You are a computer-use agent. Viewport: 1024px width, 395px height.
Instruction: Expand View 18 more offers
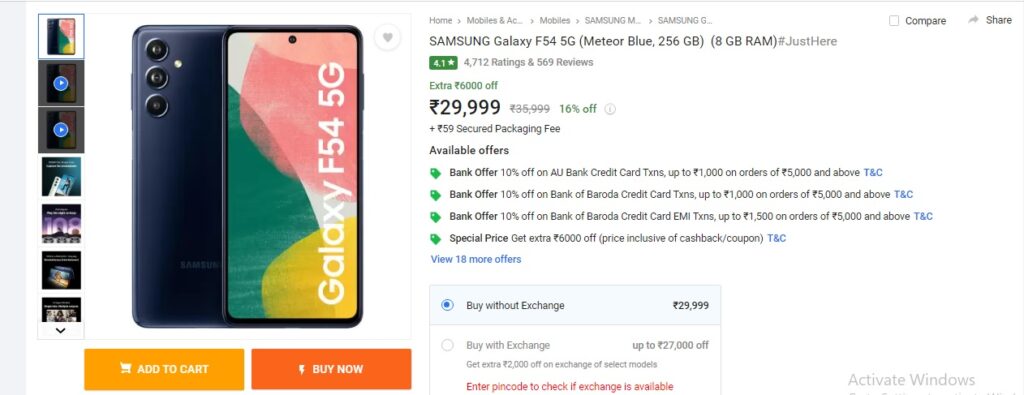coord(476,259)
